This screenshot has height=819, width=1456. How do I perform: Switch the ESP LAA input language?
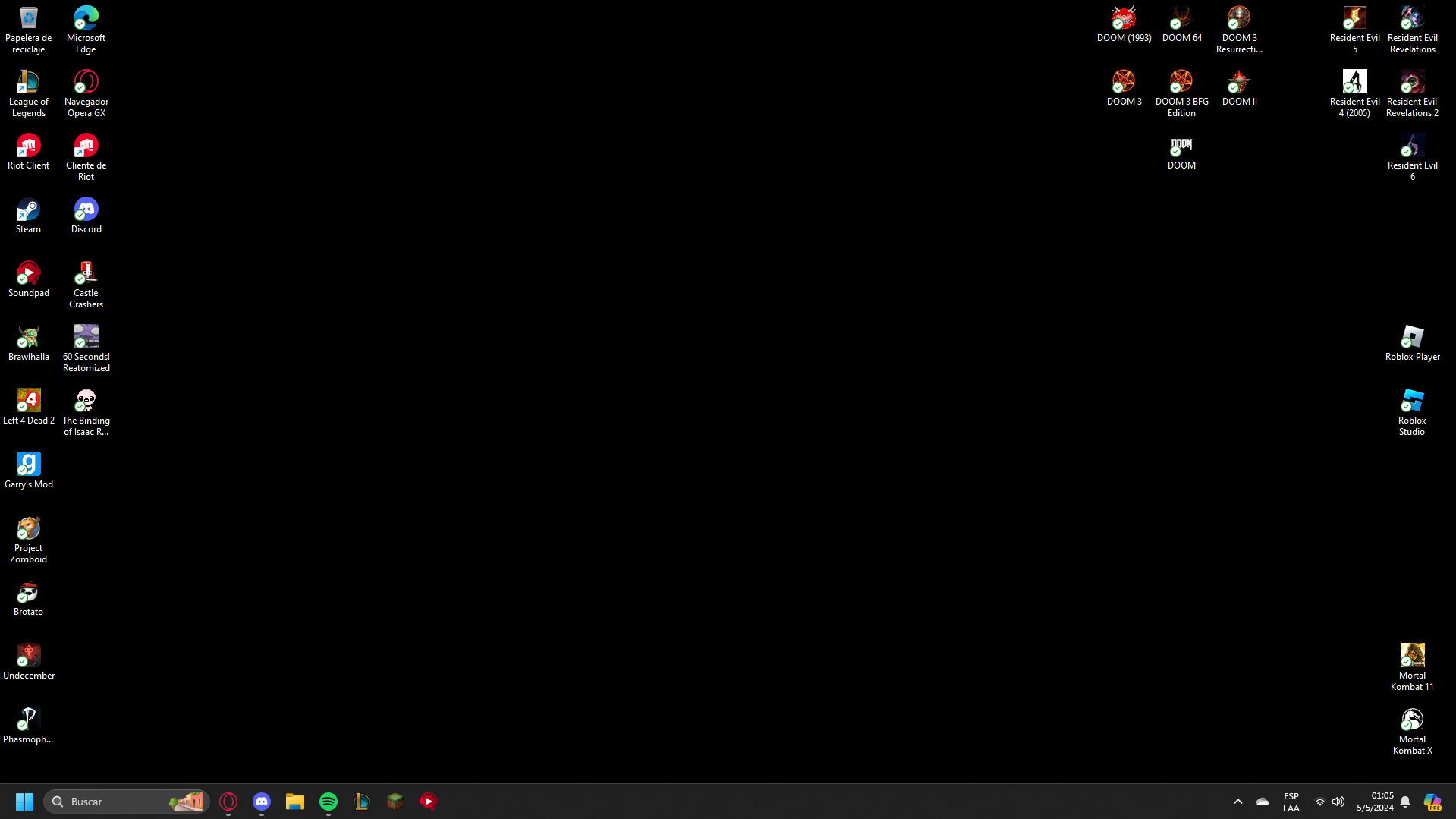(1291, 802)
